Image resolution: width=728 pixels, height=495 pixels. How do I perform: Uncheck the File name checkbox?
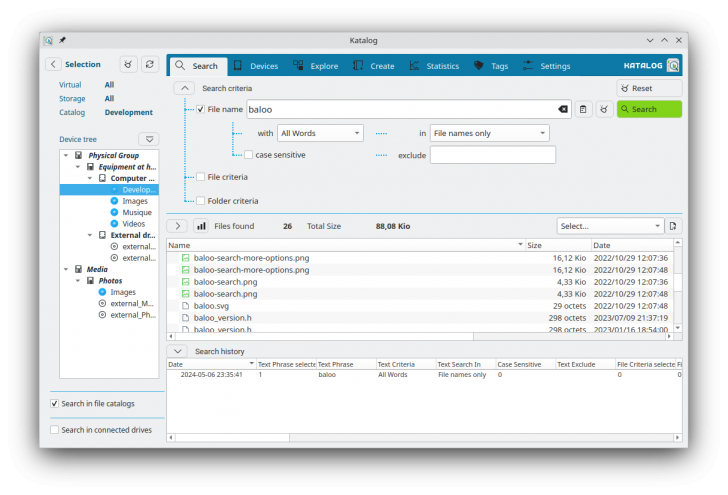(201, 109)
